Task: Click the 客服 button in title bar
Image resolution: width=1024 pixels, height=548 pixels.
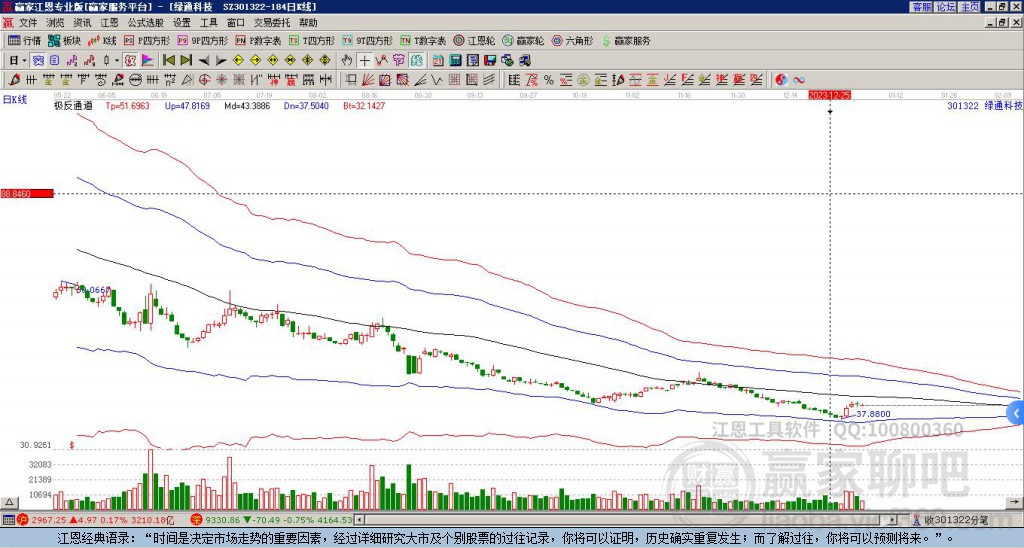Action: coord(921,6)
